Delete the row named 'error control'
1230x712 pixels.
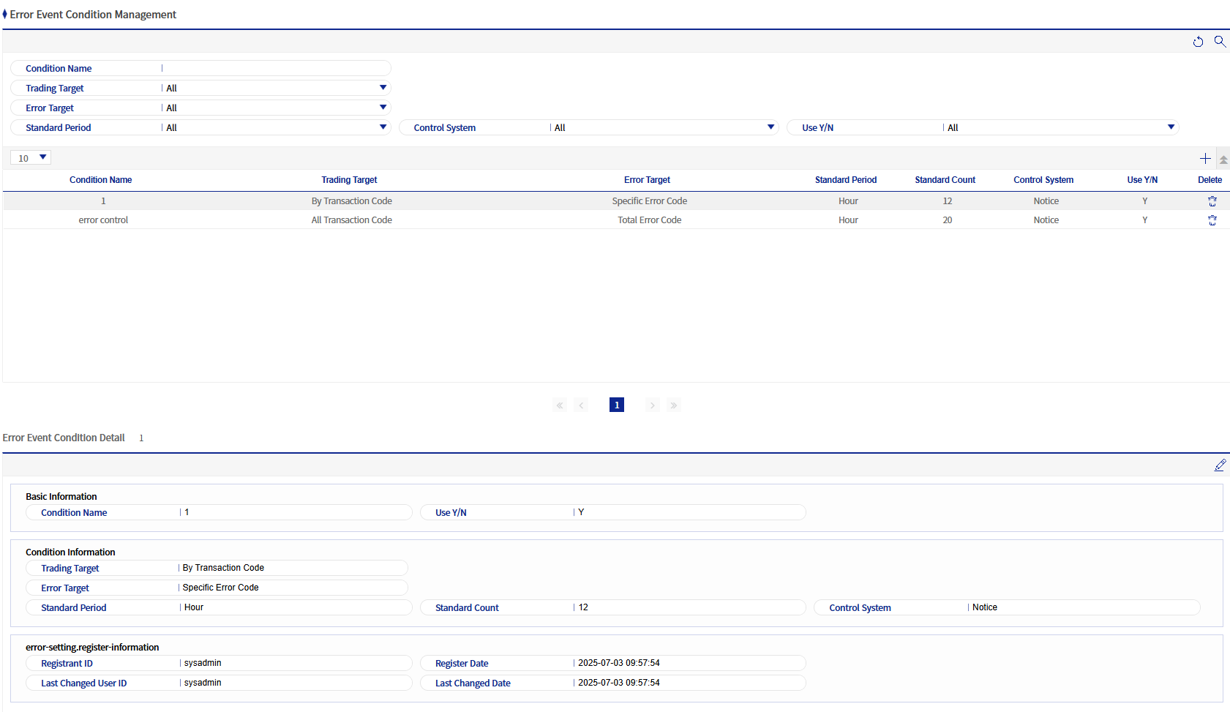1212,220
